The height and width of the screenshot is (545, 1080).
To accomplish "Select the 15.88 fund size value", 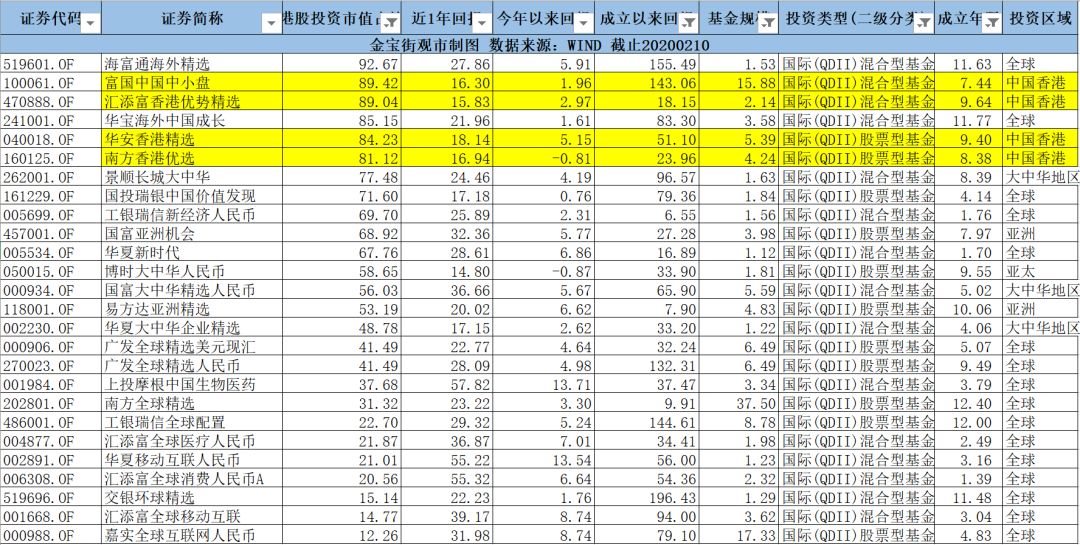I will pos(739,83).
